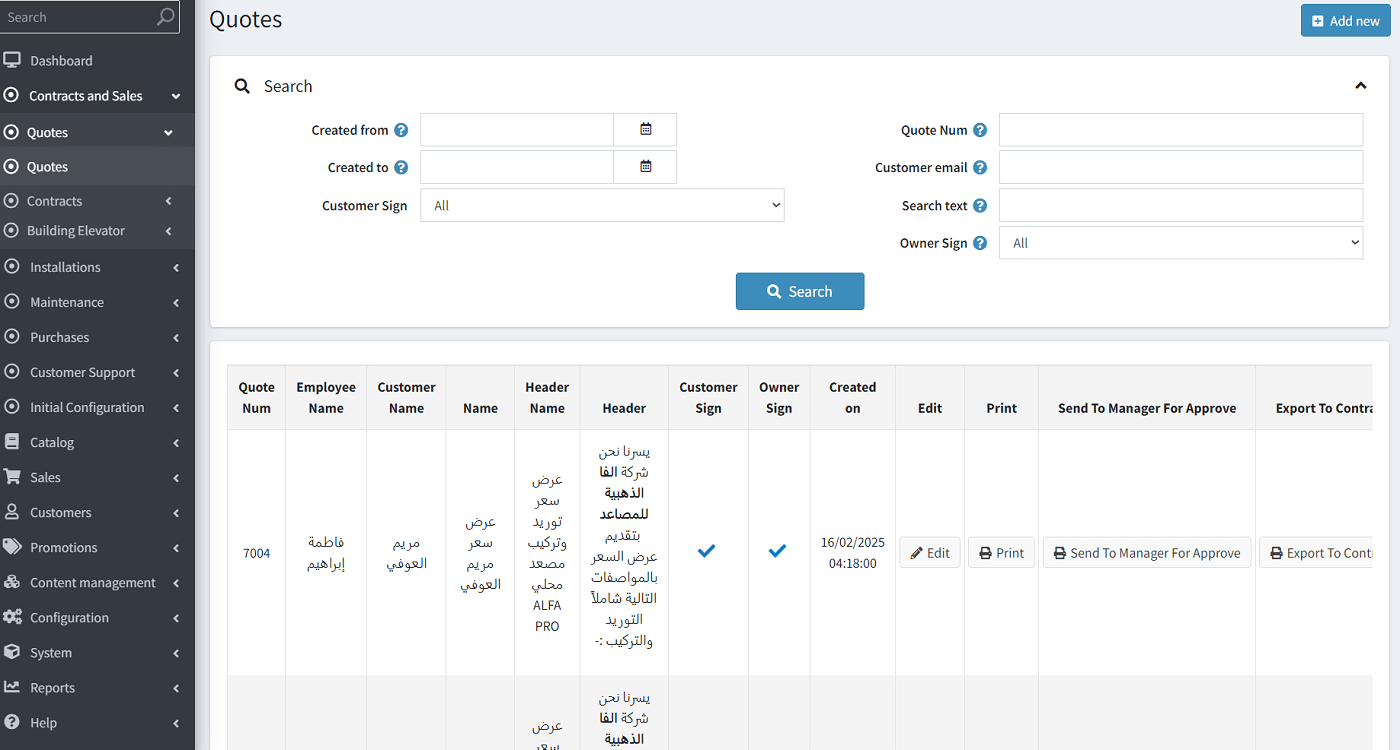Collapse the Contracts and Sales menu arrow

tap(176, 96)
